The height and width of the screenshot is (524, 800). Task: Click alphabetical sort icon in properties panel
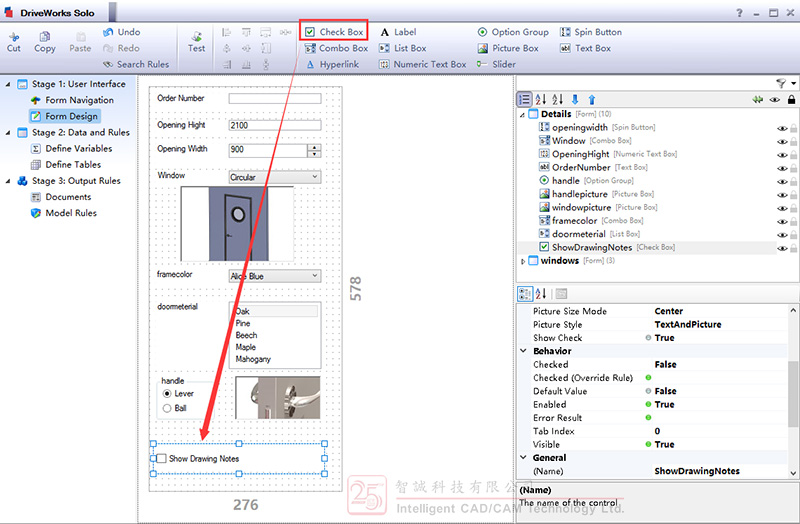click(x=541, y=294)
